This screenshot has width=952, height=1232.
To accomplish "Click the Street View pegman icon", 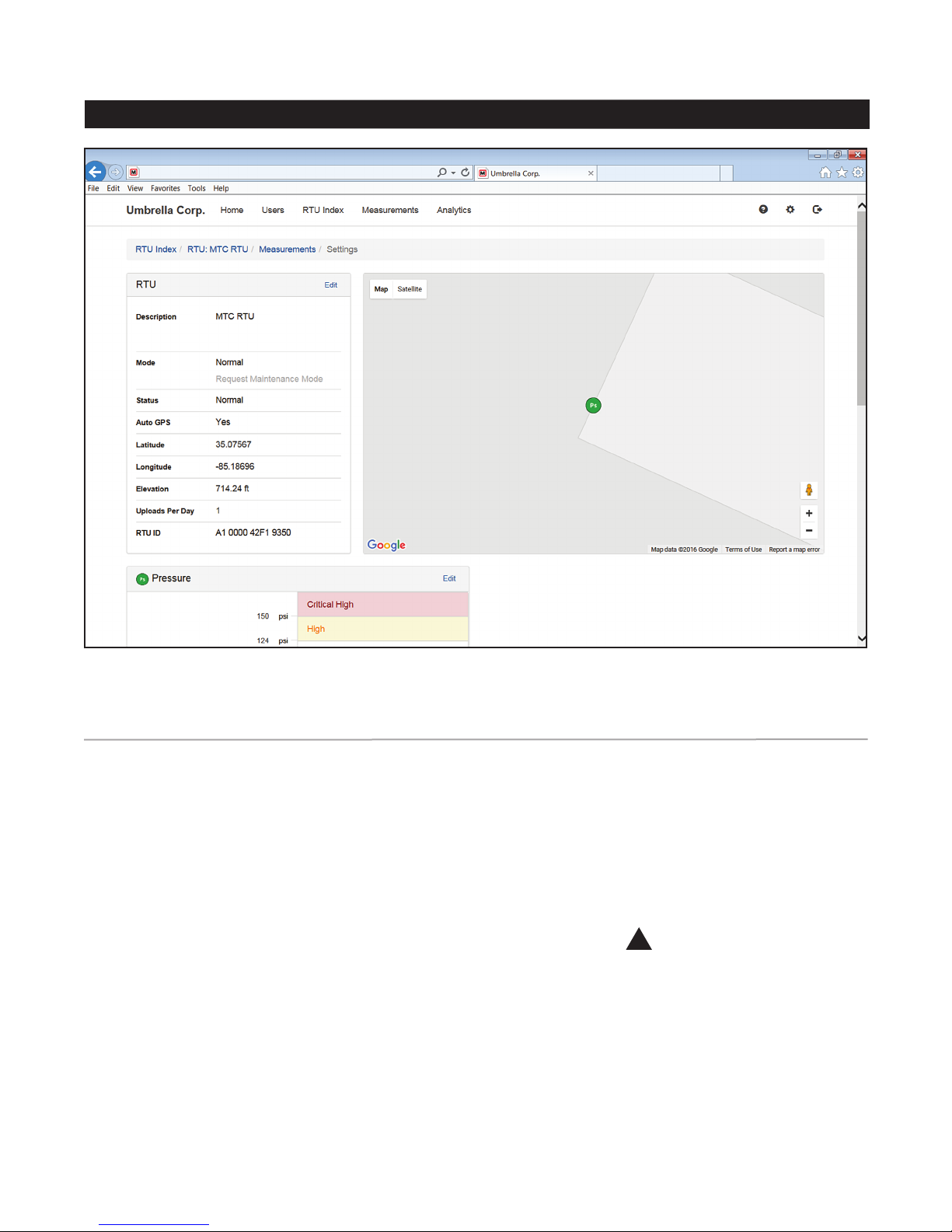I will [x=809, y=490].
